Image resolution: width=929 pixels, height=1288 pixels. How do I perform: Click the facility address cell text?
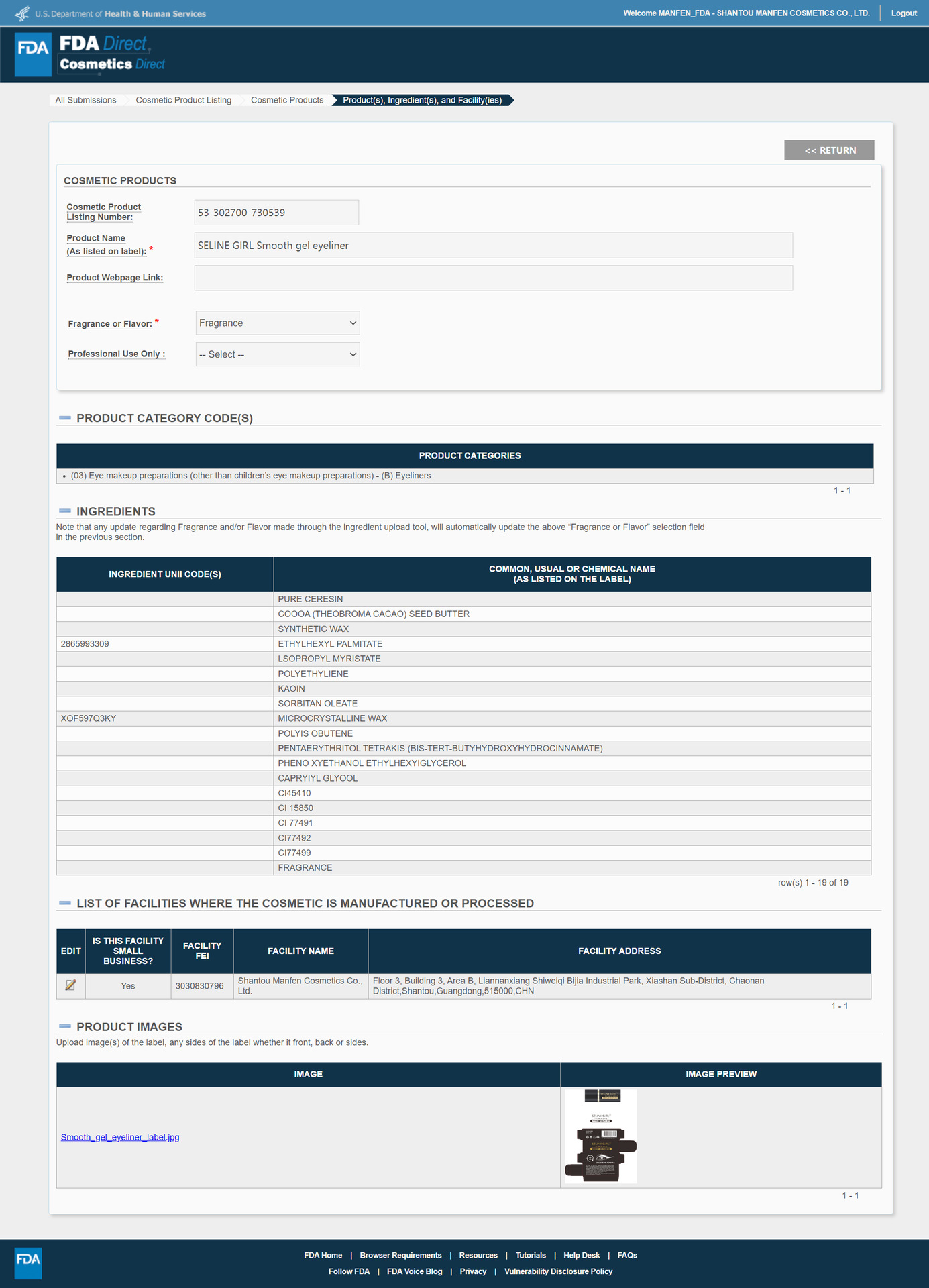click(x=569, y=986)
